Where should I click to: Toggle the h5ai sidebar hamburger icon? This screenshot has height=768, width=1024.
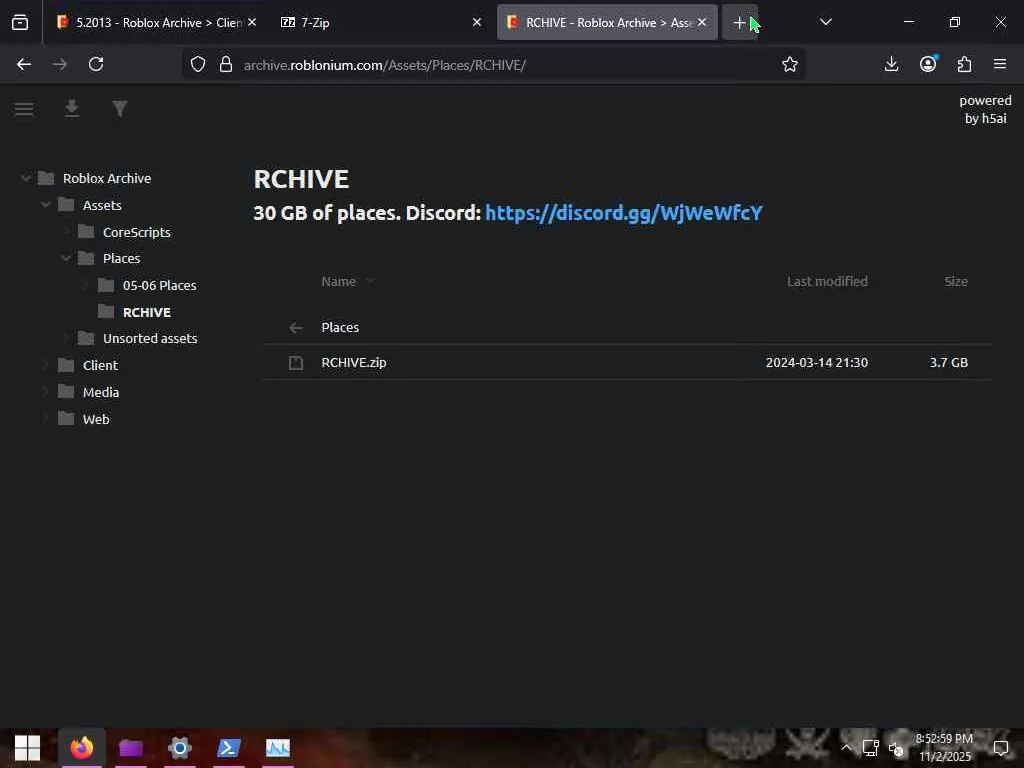point(24,109)
